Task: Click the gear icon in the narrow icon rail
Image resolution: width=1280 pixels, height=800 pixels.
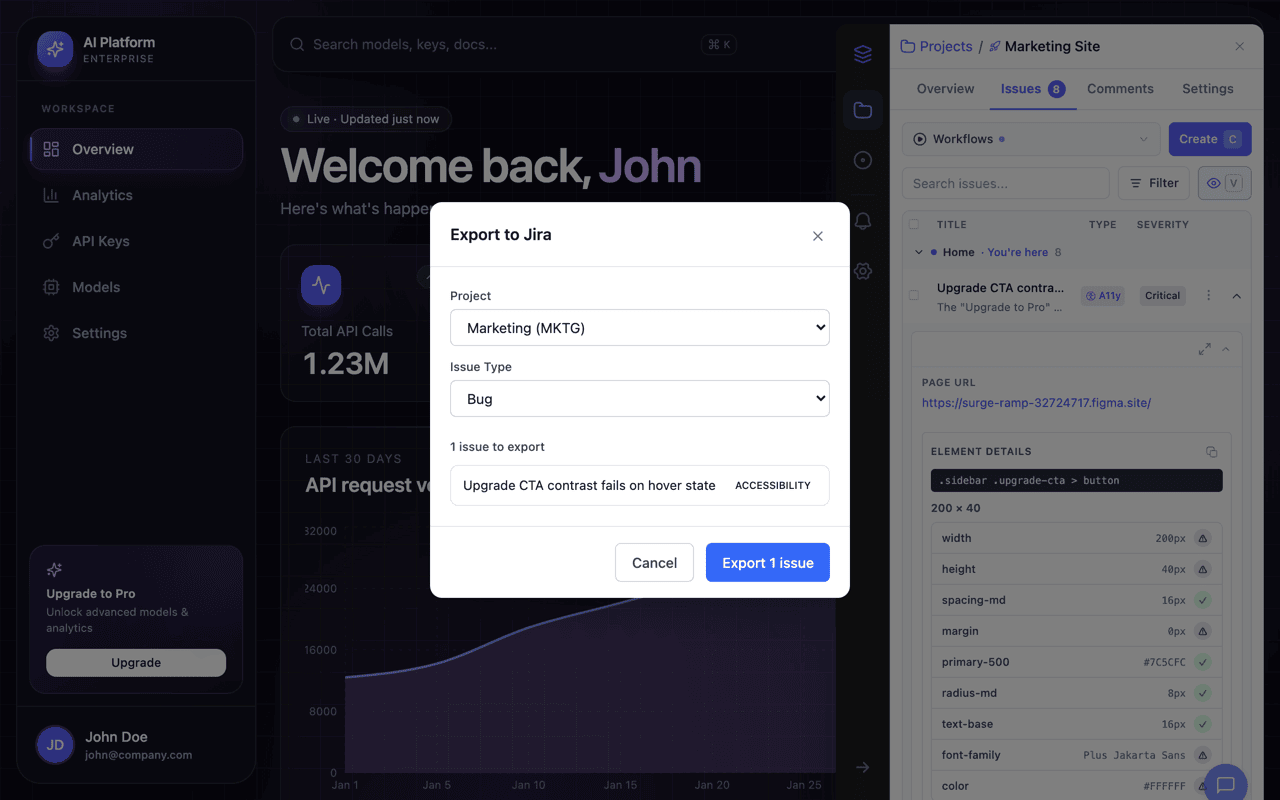Action: coord(863,271)
